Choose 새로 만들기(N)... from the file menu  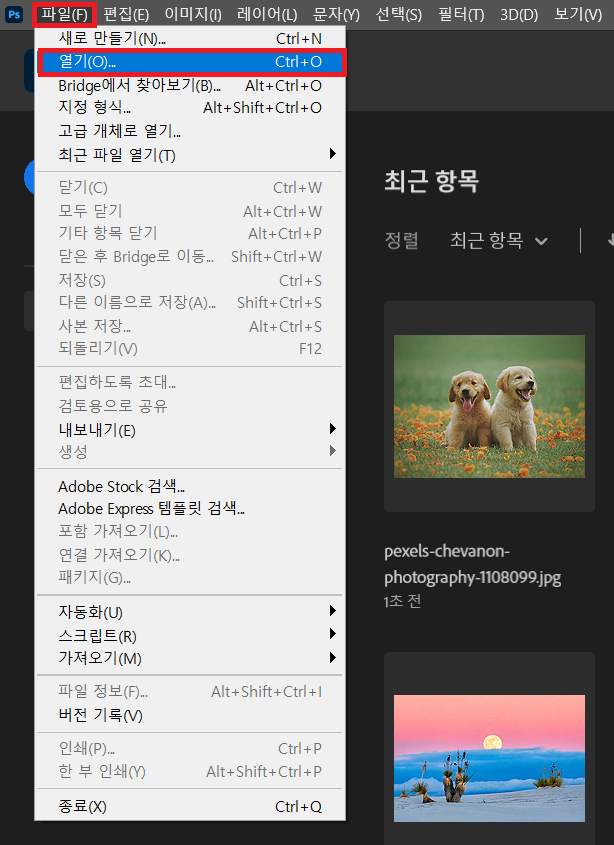190,39
